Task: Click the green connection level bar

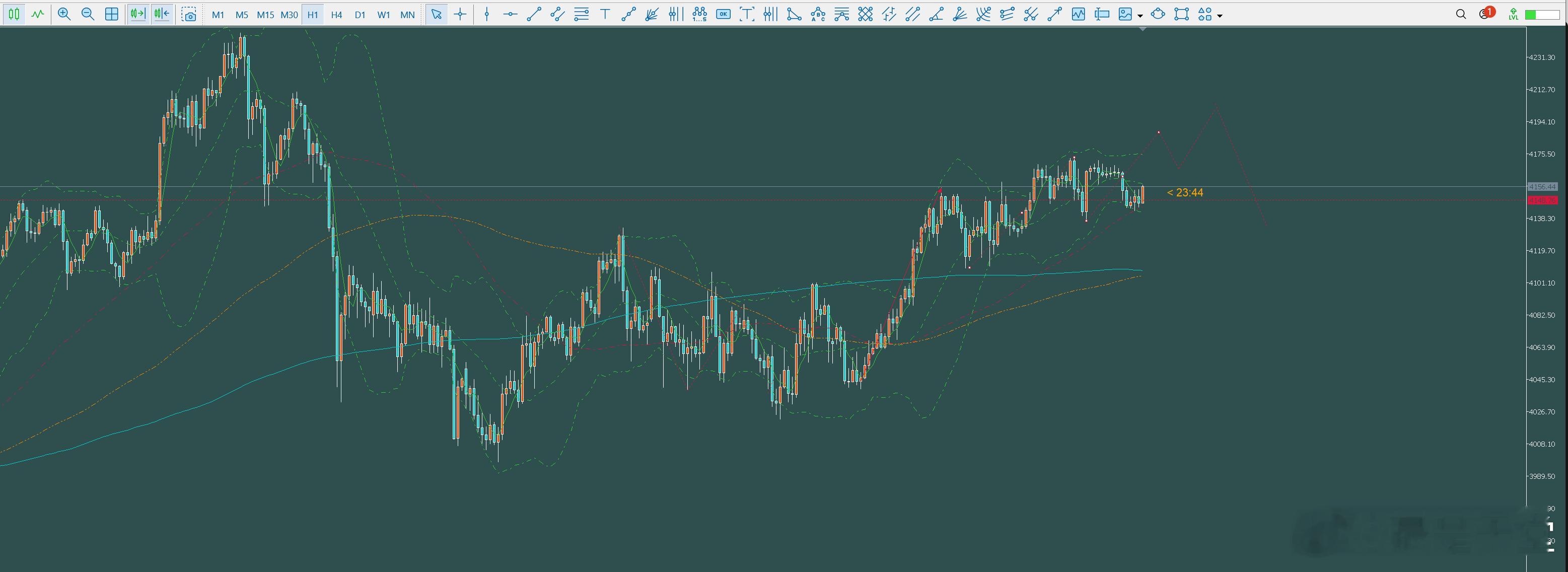Action: coord(1542,15)
